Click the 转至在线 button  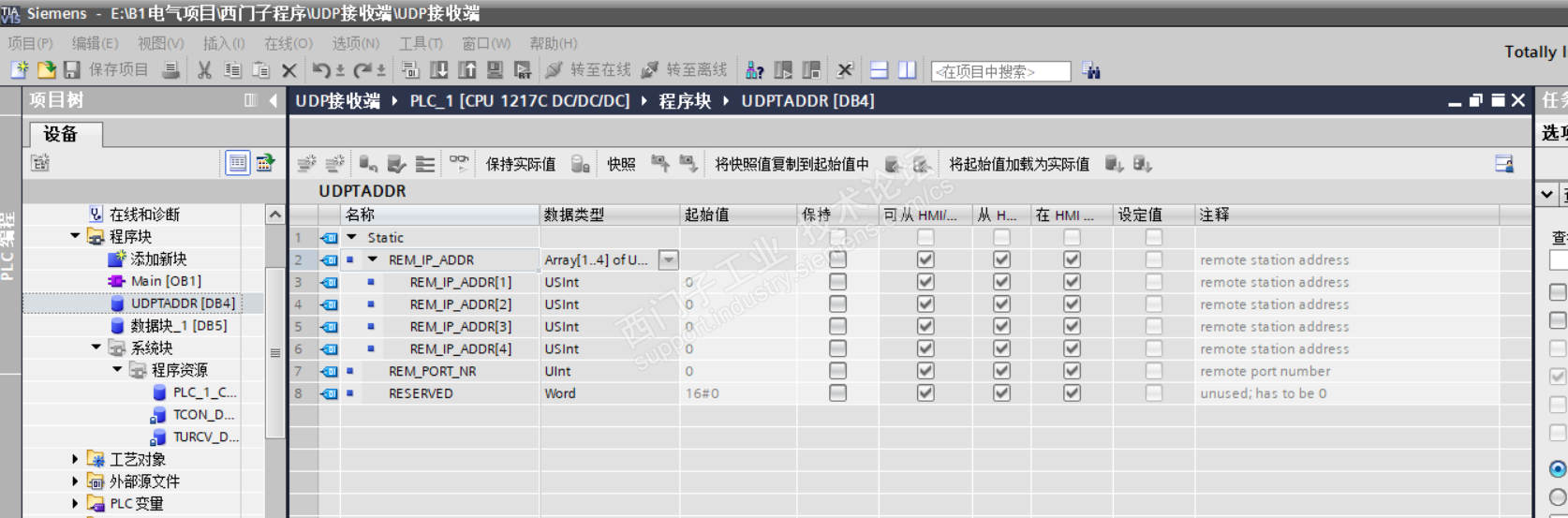(x=589, y=70)
